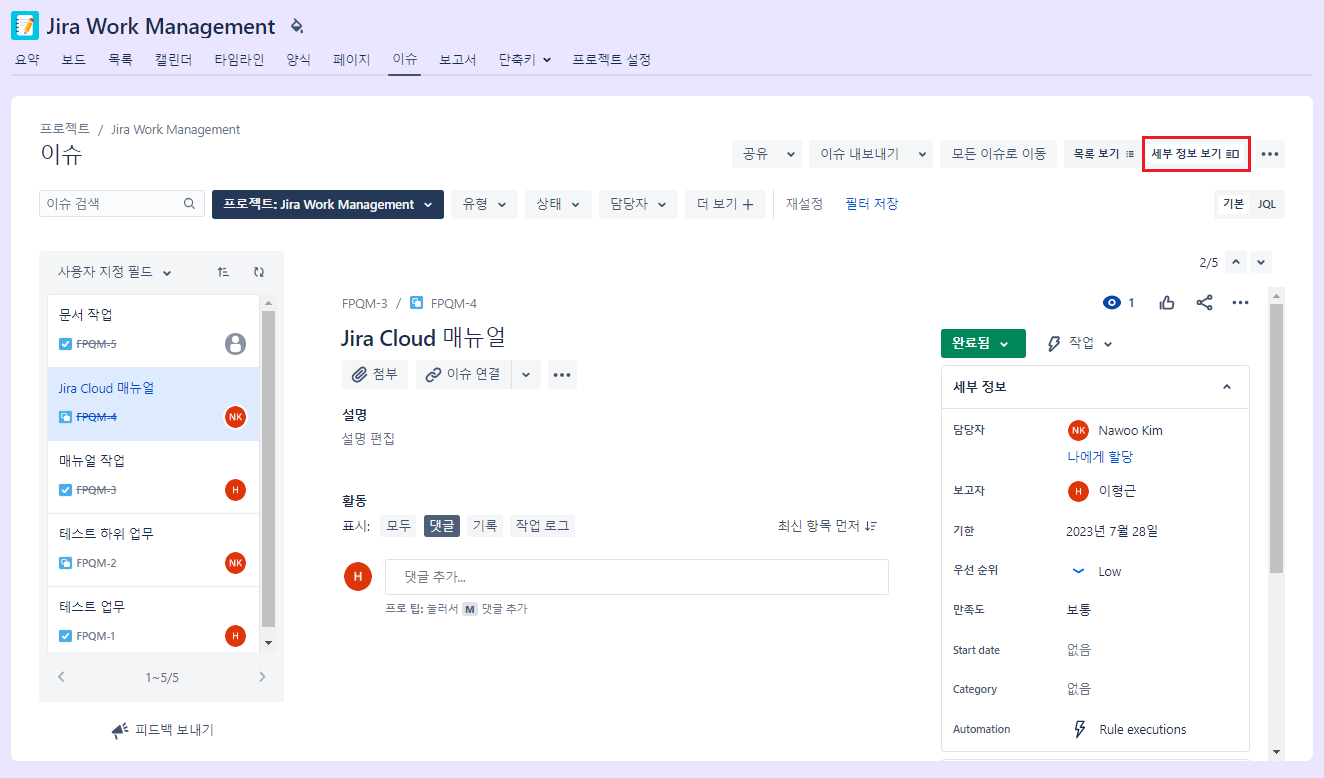1324x778 pixels.
Task: Go to the next issue with down arrow
Action: [1261, 263]
